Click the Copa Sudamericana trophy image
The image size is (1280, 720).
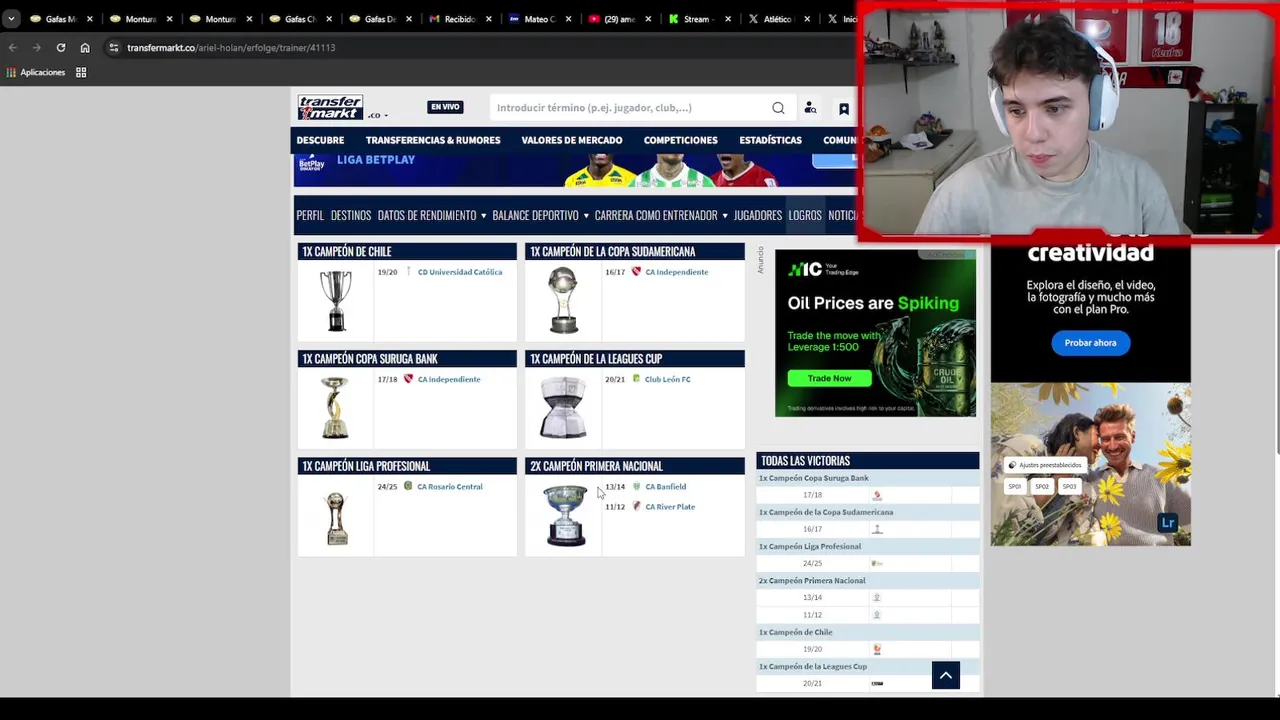pyautogui.click(x=563, y=300)
